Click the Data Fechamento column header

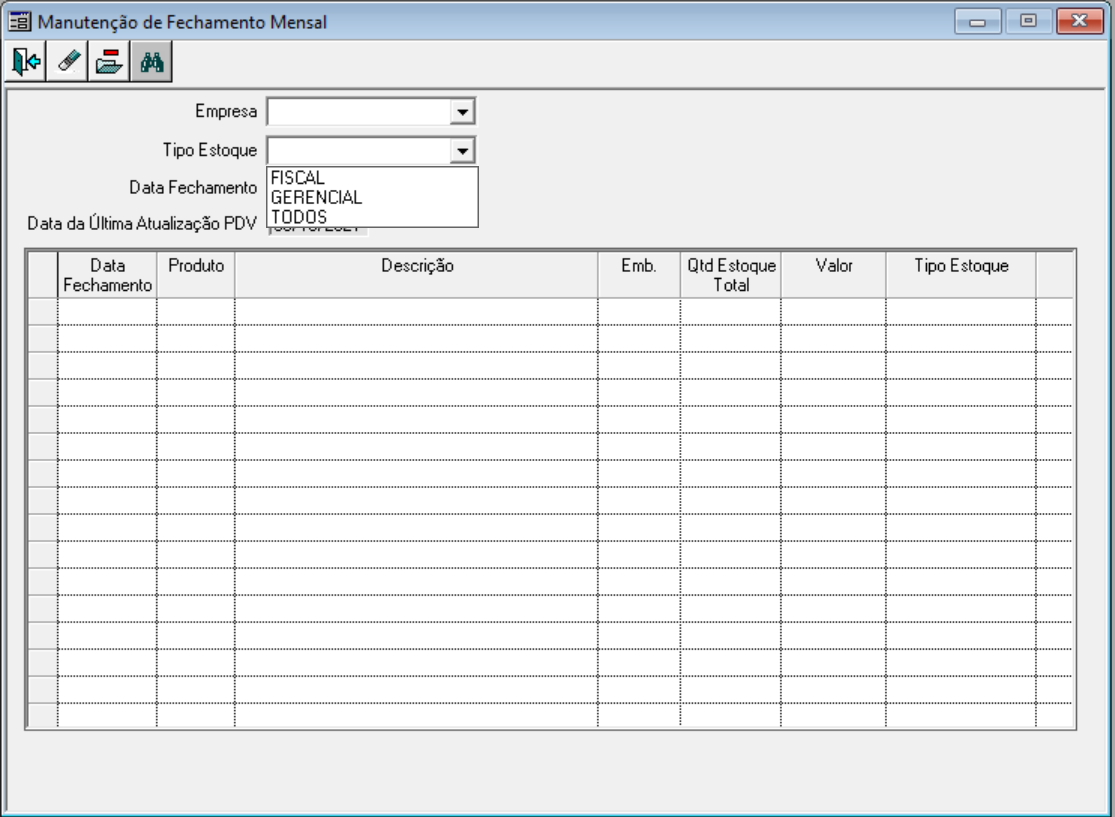(x=107, y=275)
